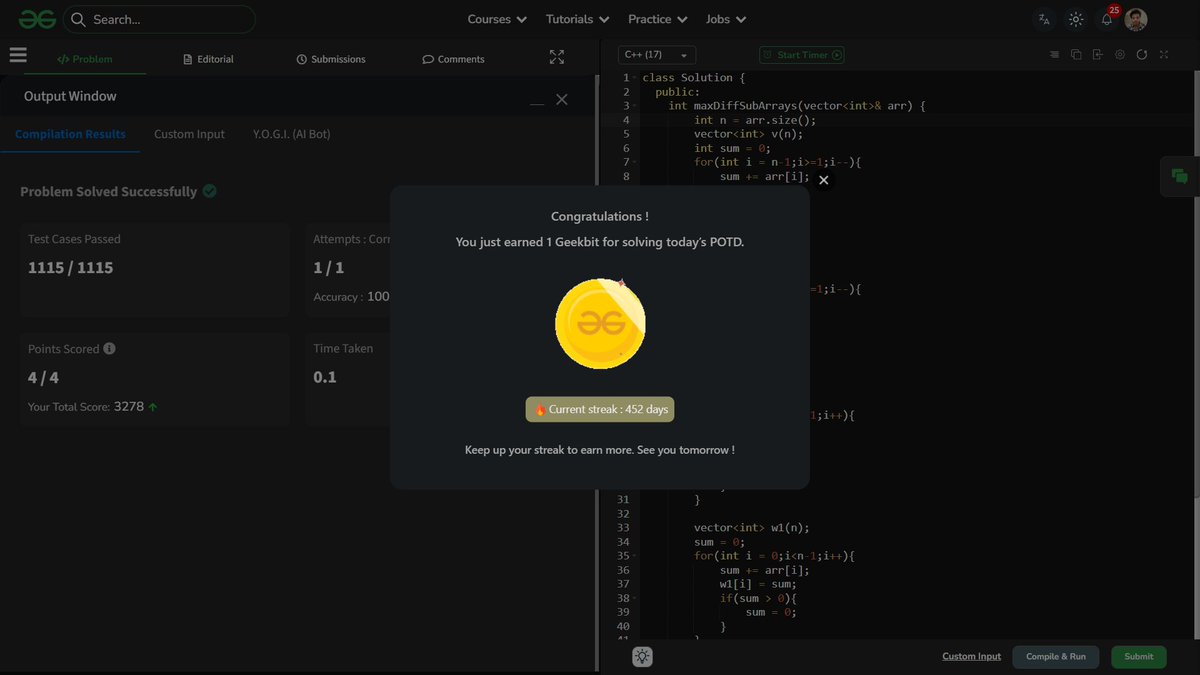Click the Time Taken value '0.1'
Image resolution: width=1200 pixels, height=675 pixels.
[325, 377]
